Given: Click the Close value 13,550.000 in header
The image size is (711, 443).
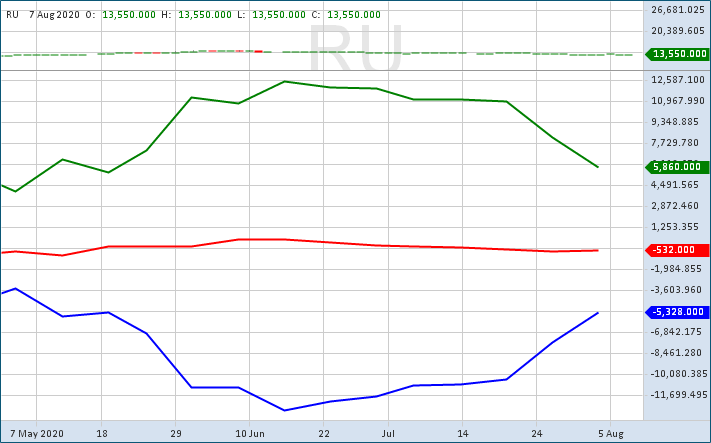Looking at the screenshot, I should [354, 15].
